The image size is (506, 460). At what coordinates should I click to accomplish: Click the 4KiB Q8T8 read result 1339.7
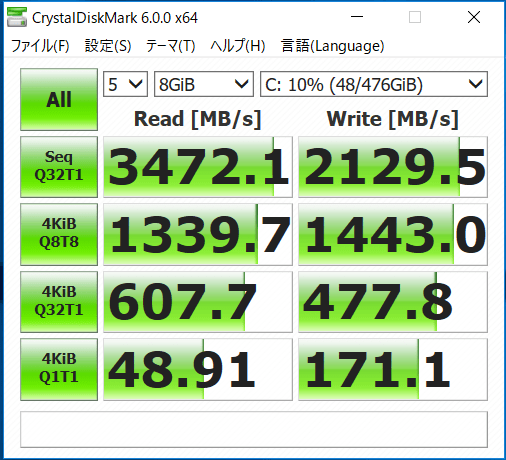pos(198,234)
